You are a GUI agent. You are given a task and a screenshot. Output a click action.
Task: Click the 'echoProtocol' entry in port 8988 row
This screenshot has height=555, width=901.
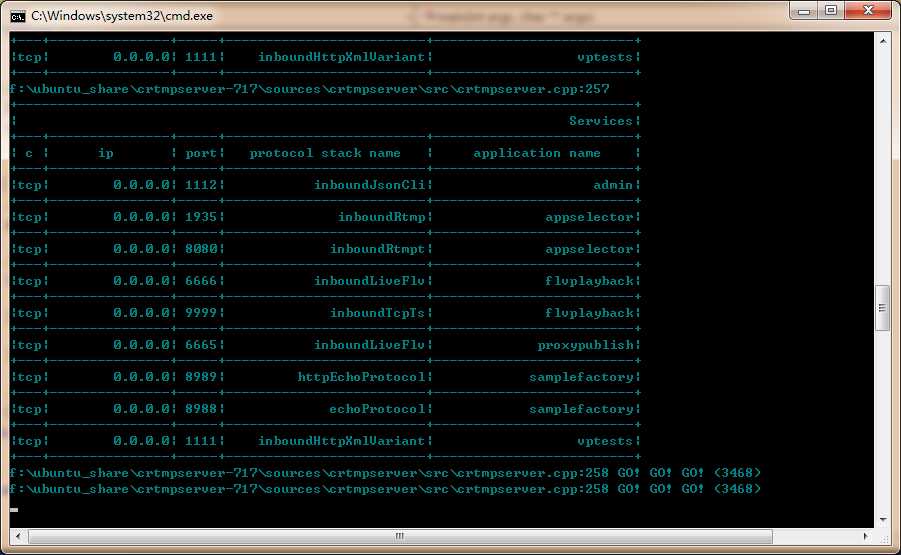click(x=377, y=408)
